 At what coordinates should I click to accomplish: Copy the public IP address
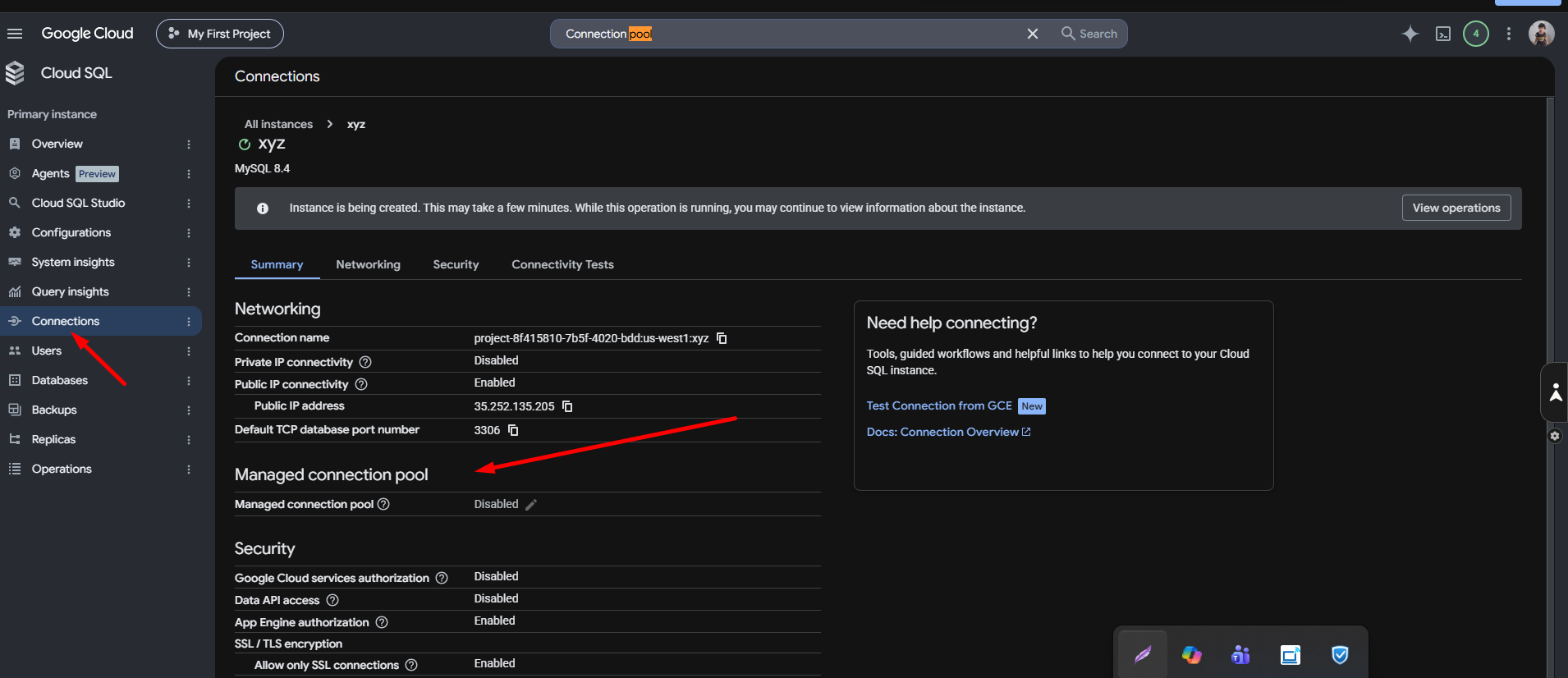tap(567, 406)
